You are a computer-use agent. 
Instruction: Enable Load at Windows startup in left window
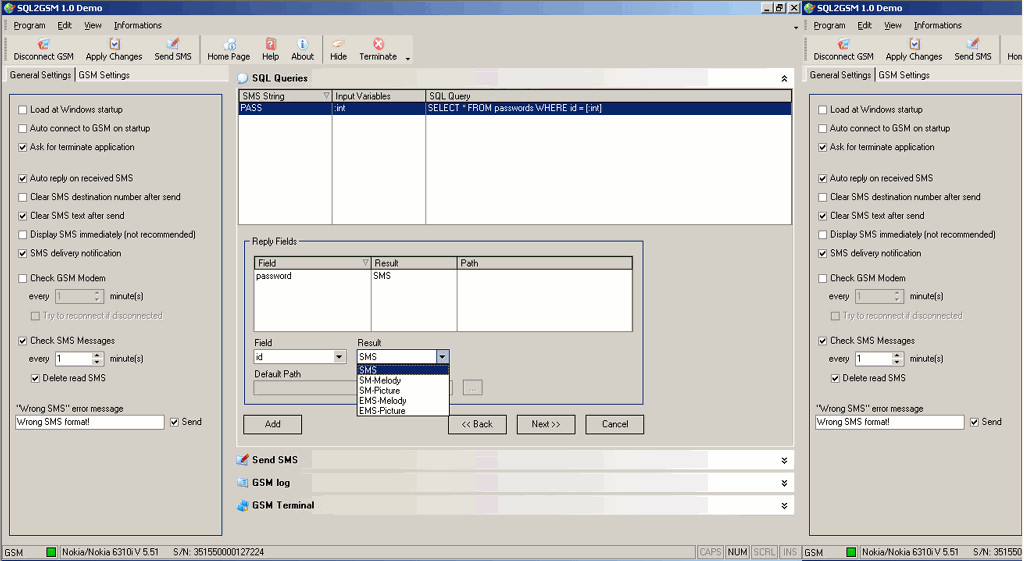pyautogui.click(x=23, y=110)
